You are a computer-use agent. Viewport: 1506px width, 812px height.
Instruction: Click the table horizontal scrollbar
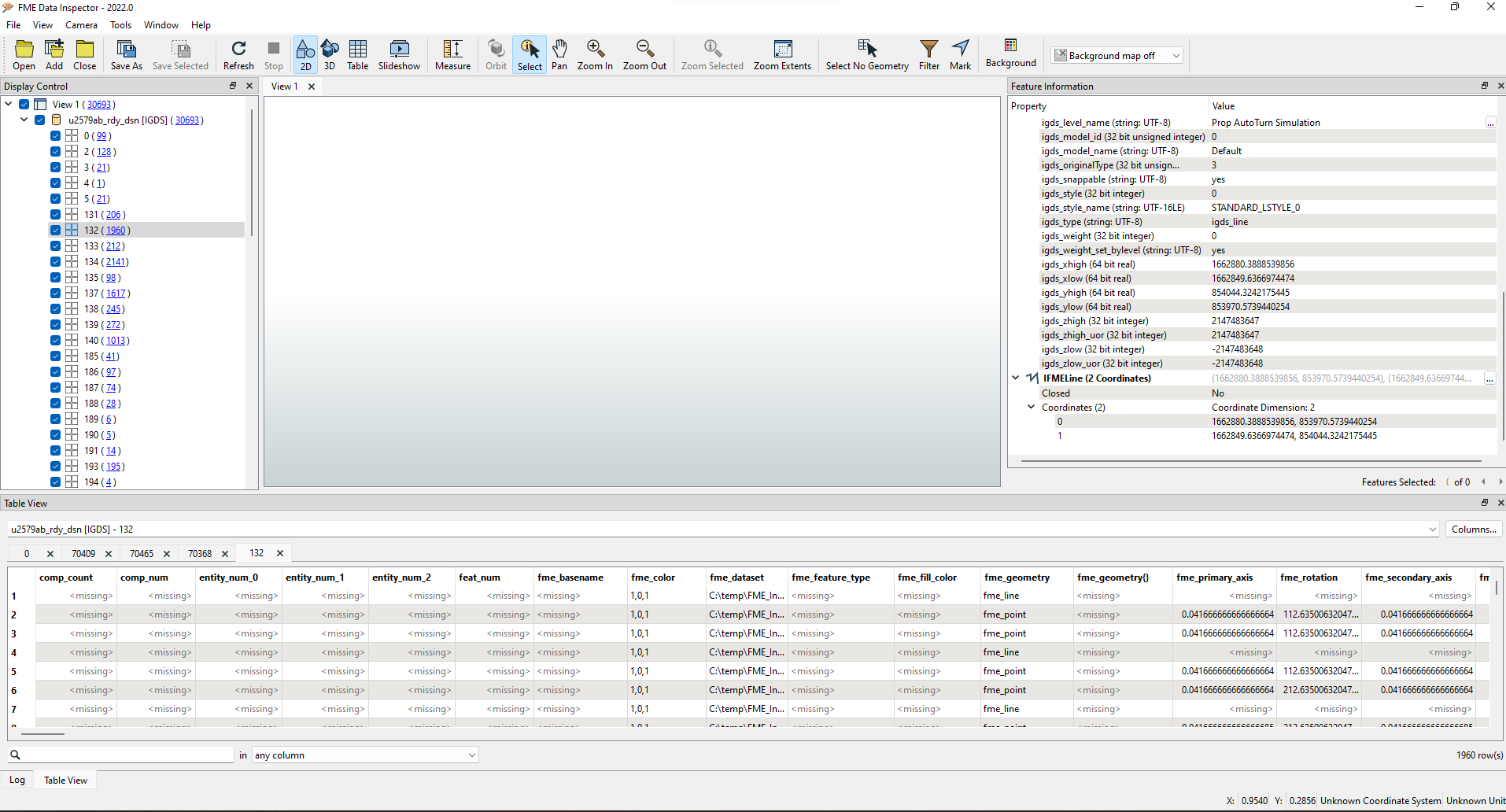point(43,733)
